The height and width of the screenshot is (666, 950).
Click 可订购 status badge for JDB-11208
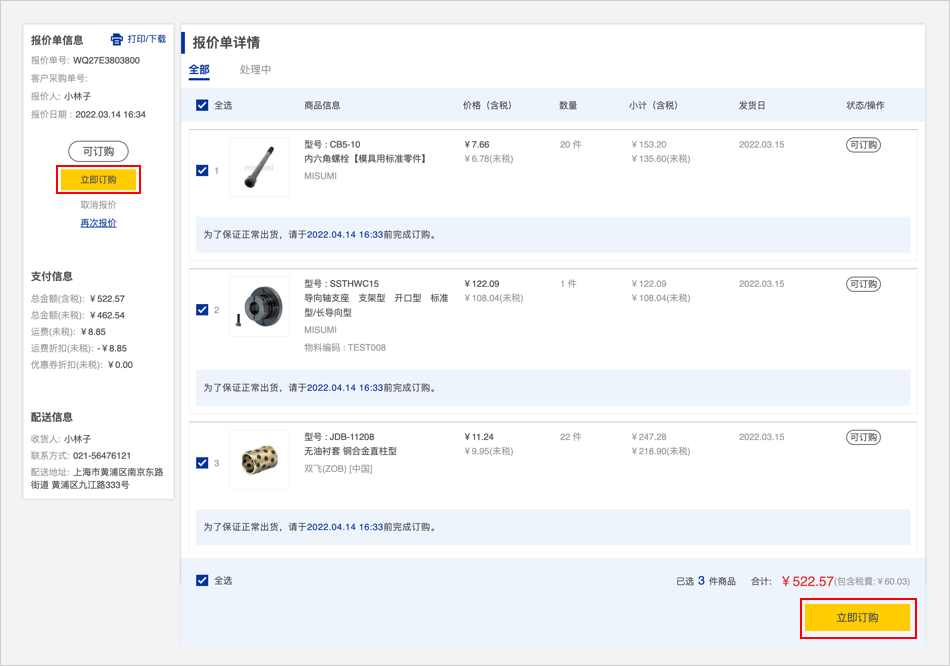click(x=862, y=437)
